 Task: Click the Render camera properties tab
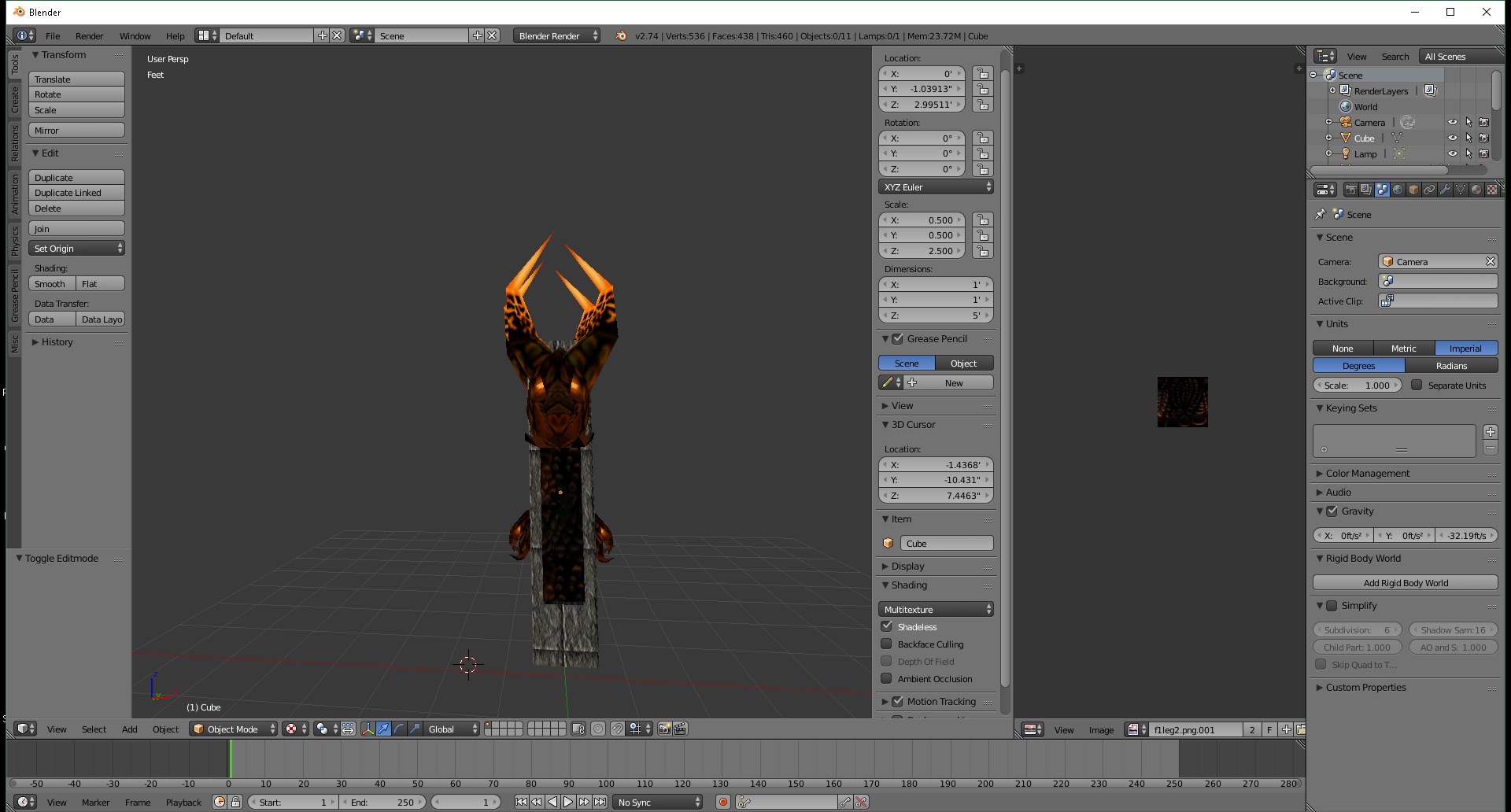[x=1350, y=190]
